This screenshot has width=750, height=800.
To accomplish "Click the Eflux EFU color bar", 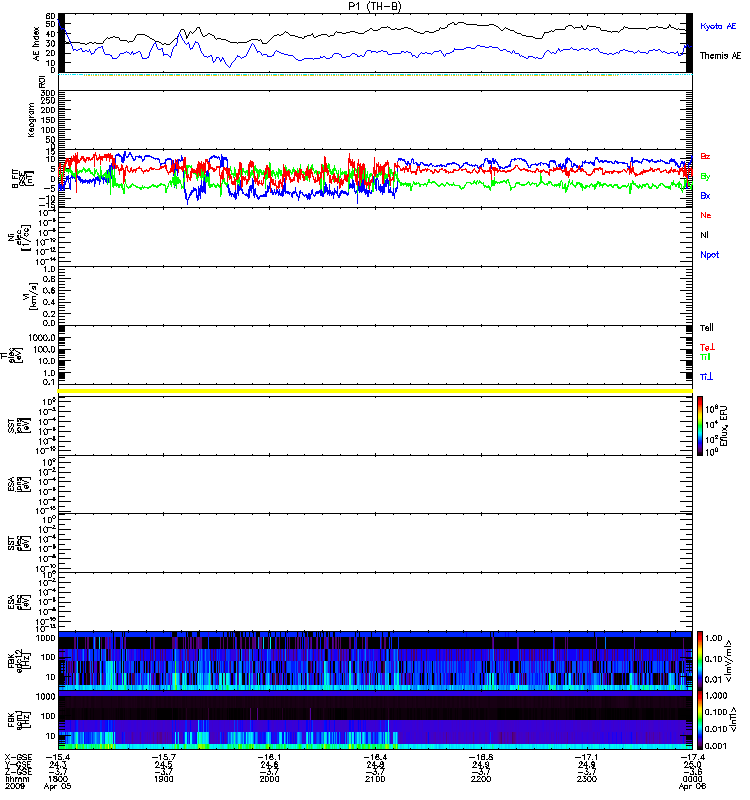I will point(701,426).
